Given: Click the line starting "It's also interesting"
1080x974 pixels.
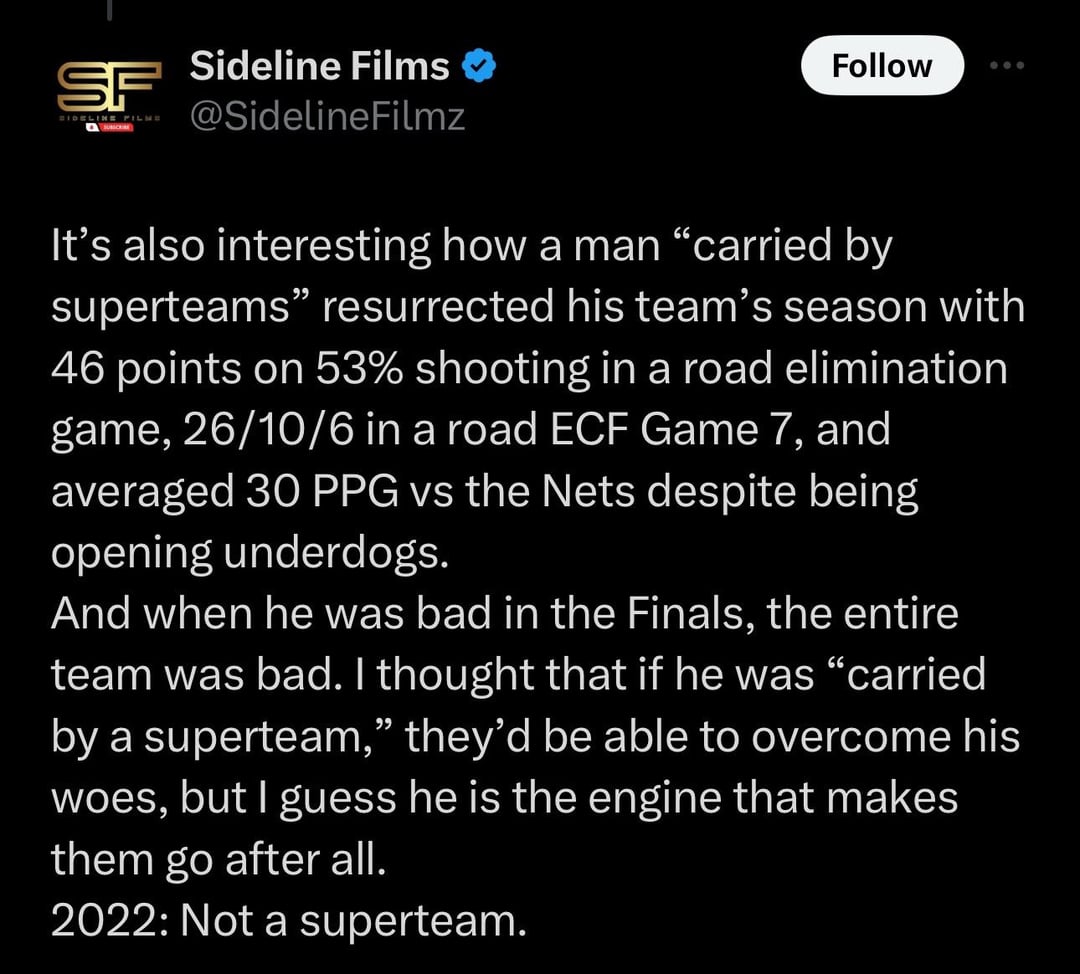Looking at the screenshot, I should click(470, 247).
